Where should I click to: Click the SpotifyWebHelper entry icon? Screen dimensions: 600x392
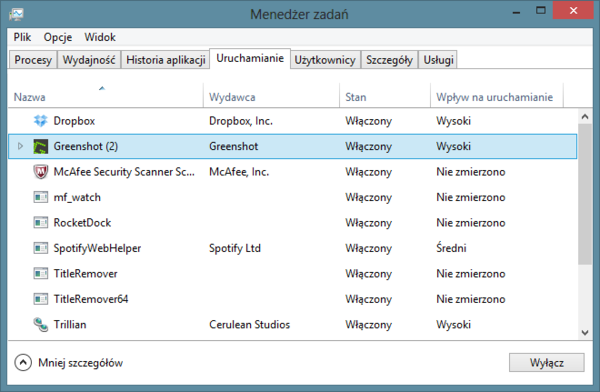point(41,248)
